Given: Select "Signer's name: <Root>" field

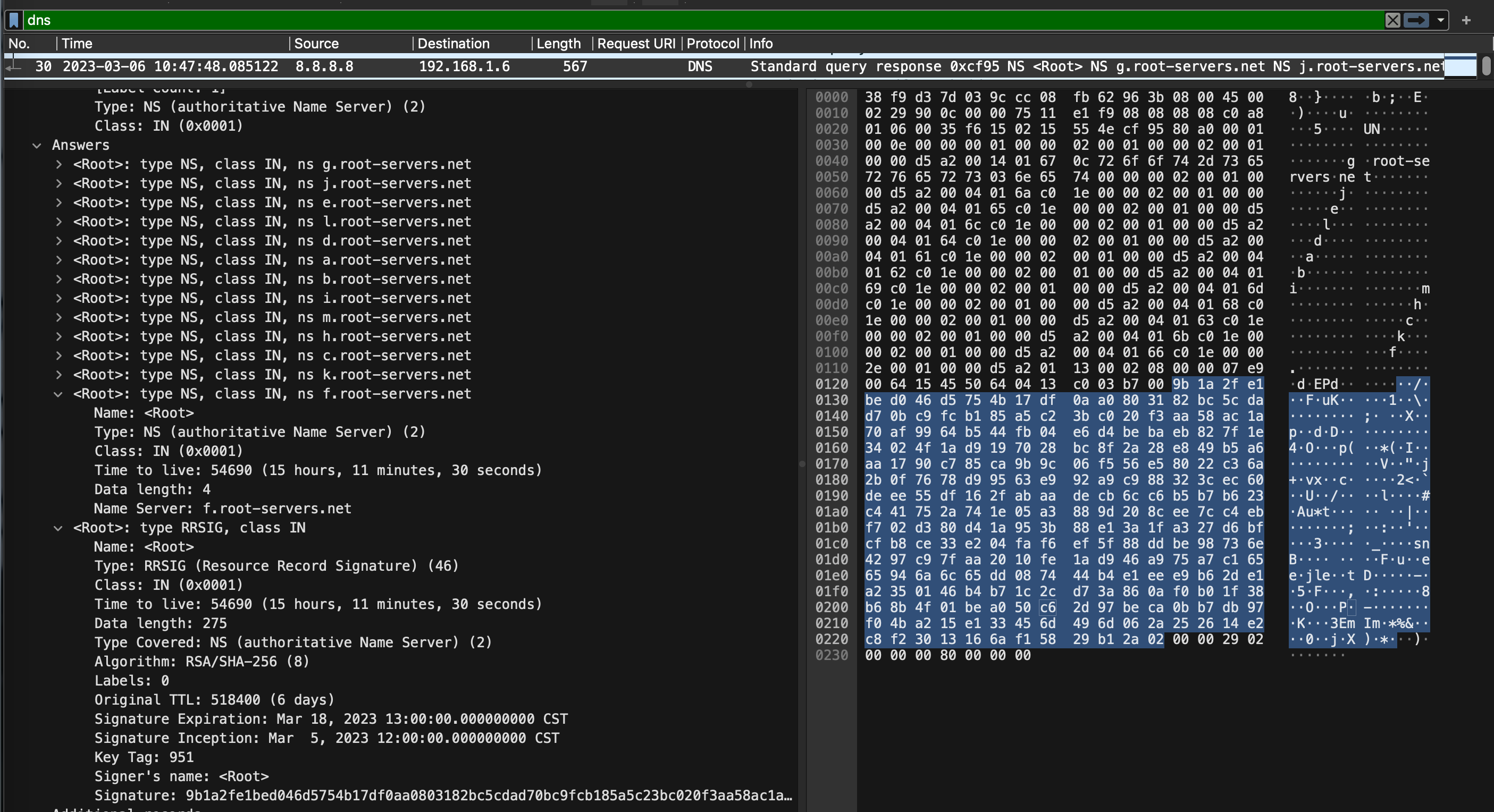Looking at the screenshot, I should (x=181, y=776).
